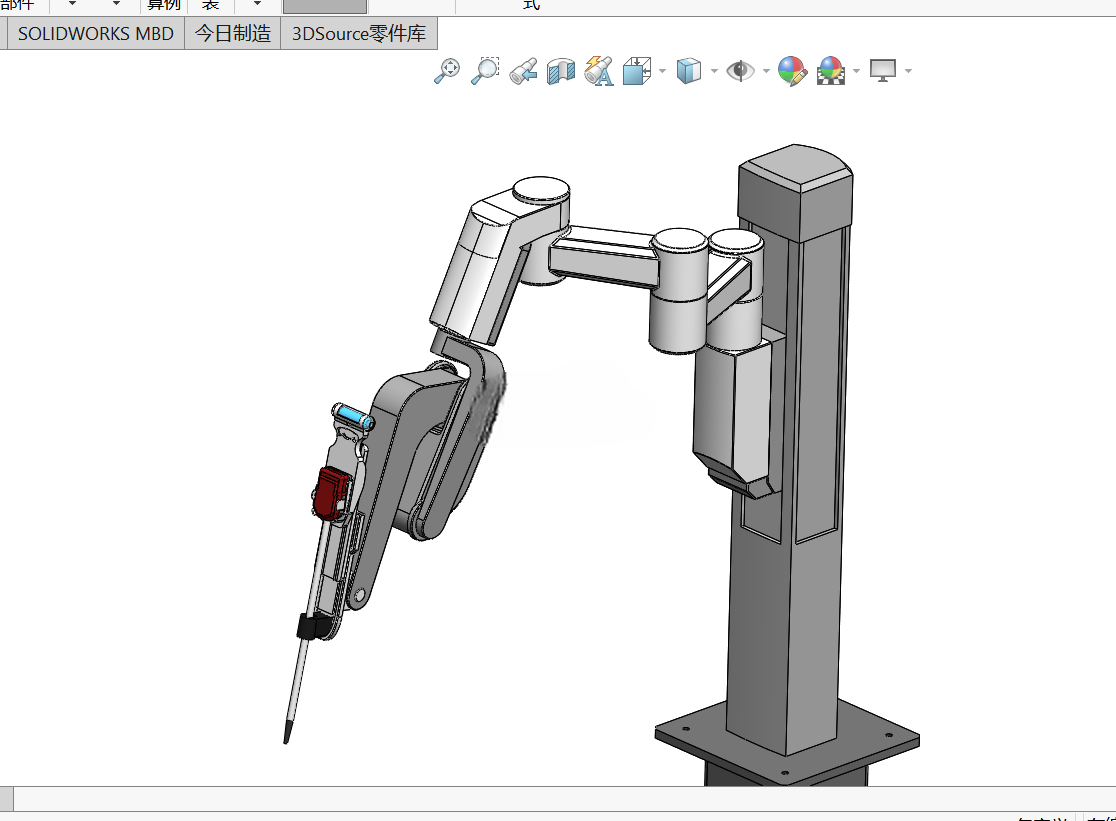Expand the Hide/Show Items dropdown arrow

[766, 71]
